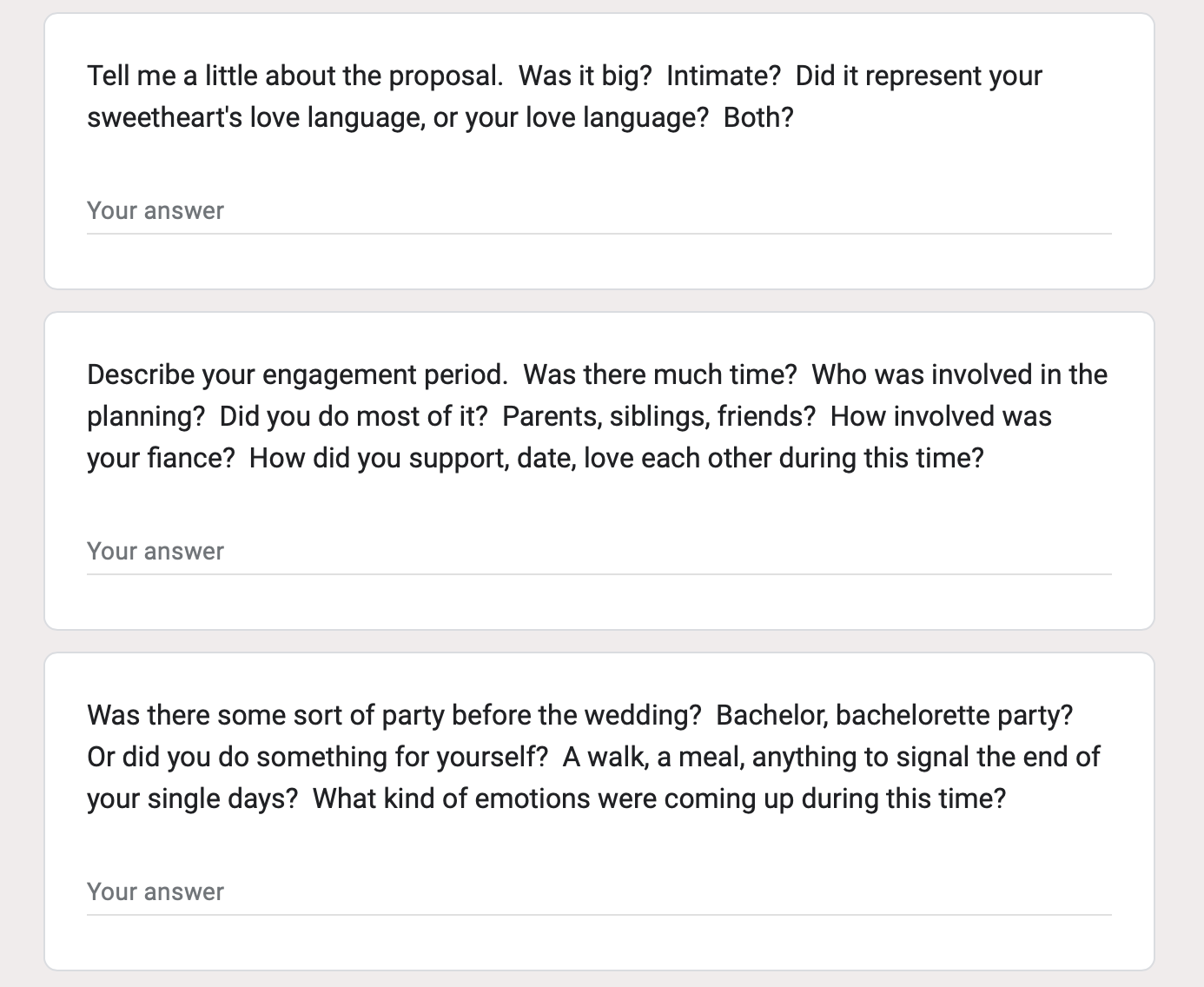Click the line starting "your fiance? How did you"
This screenshot has height=987, width=1204.
535,459
